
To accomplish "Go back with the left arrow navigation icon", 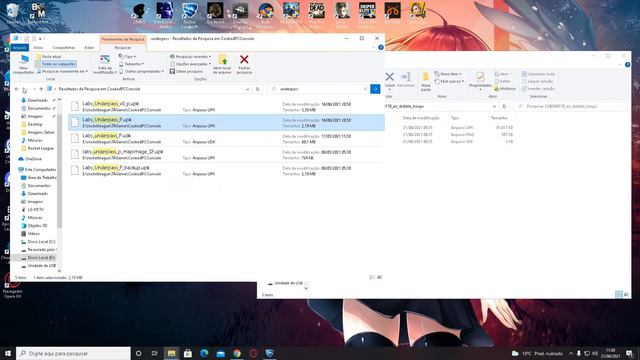I will click(x=16, y=89).
